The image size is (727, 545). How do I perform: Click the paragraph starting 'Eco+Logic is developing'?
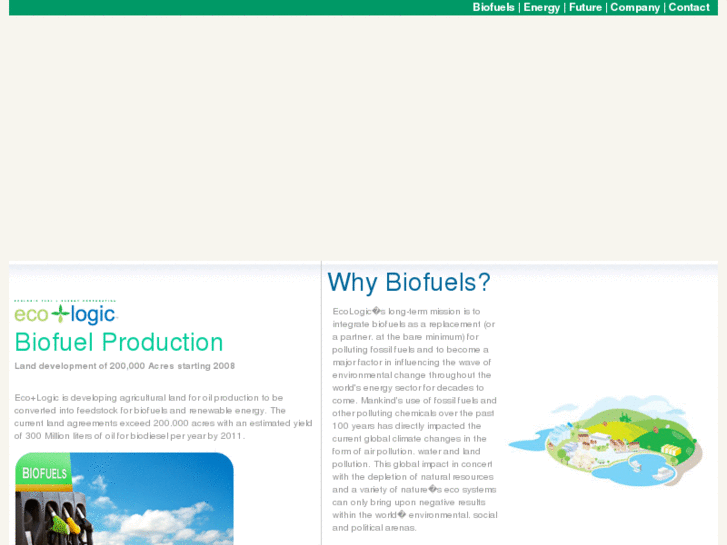pos(163,417)
